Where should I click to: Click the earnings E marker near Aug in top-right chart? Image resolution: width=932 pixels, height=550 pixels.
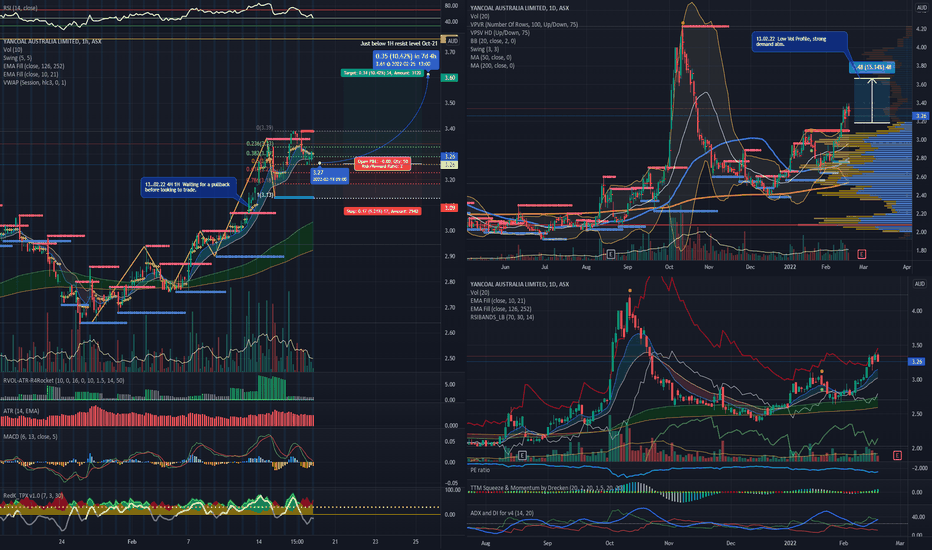610,254
